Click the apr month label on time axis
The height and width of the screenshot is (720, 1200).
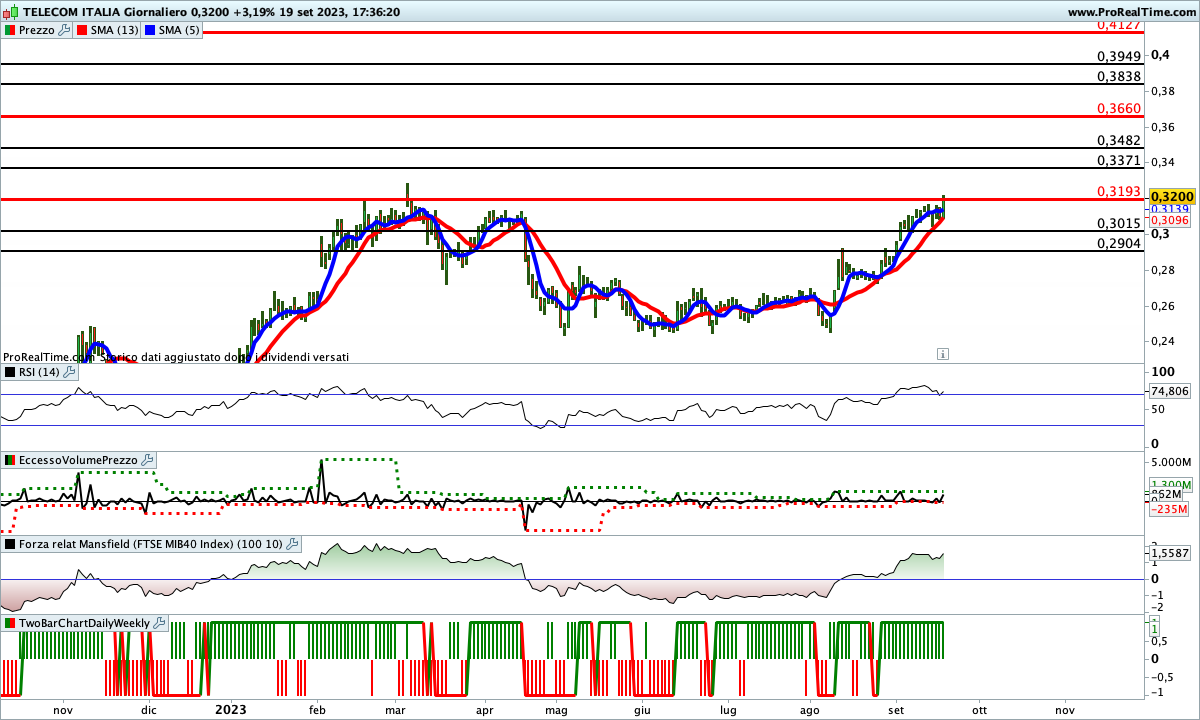pos(486,709)
